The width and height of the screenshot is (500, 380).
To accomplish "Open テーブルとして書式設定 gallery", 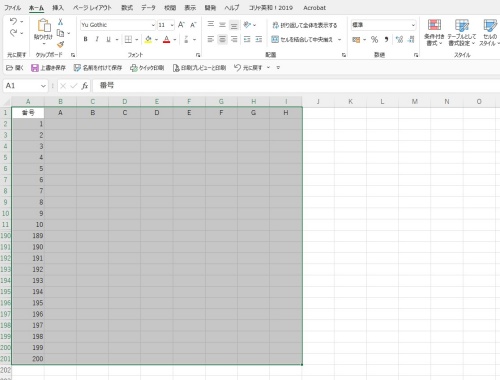I will click(x=462, y=32).
